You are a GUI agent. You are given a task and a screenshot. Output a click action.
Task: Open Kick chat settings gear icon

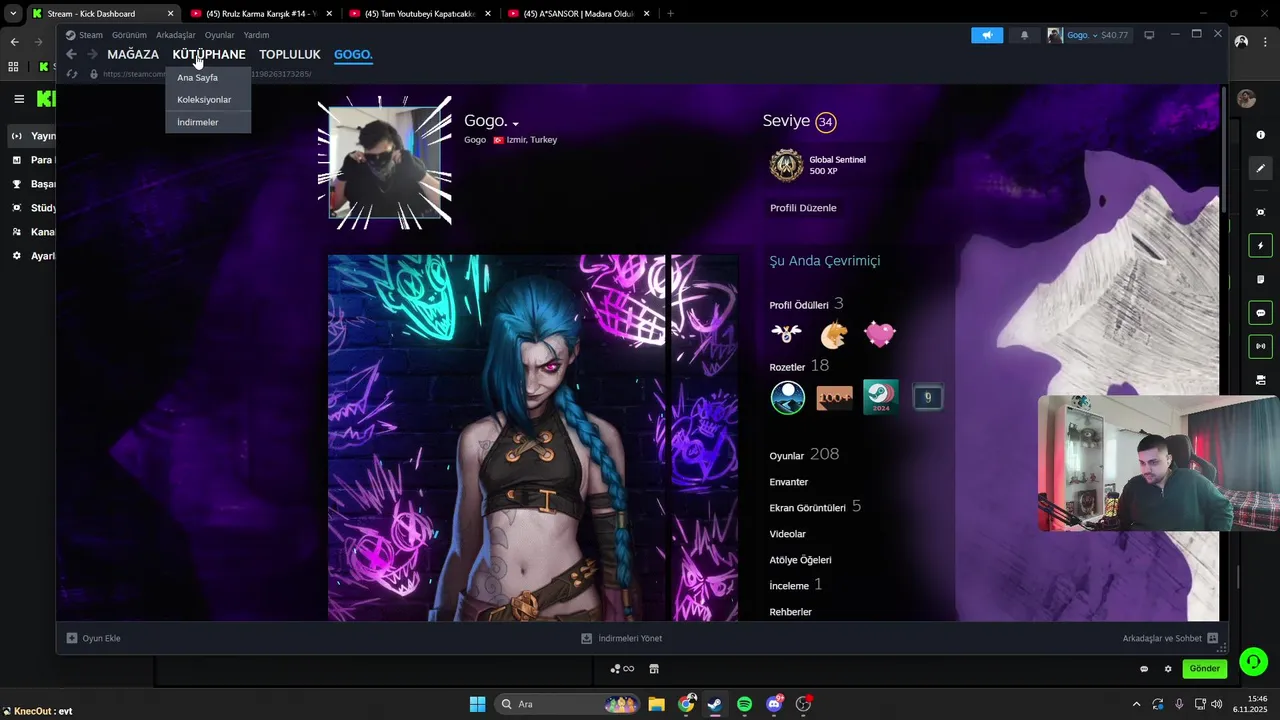1168,669
